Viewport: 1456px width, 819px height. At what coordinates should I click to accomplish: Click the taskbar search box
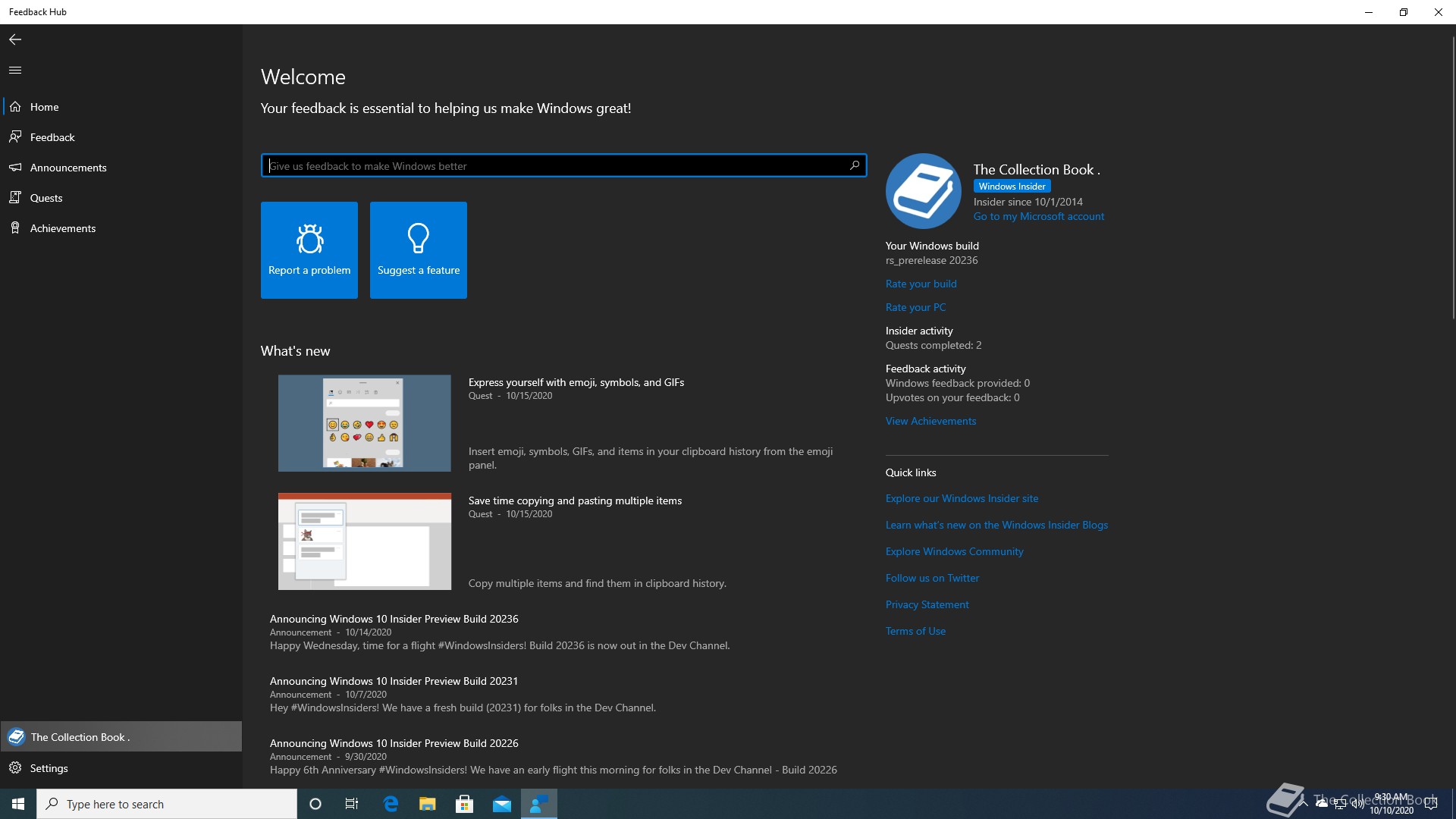tap(167, 804)
